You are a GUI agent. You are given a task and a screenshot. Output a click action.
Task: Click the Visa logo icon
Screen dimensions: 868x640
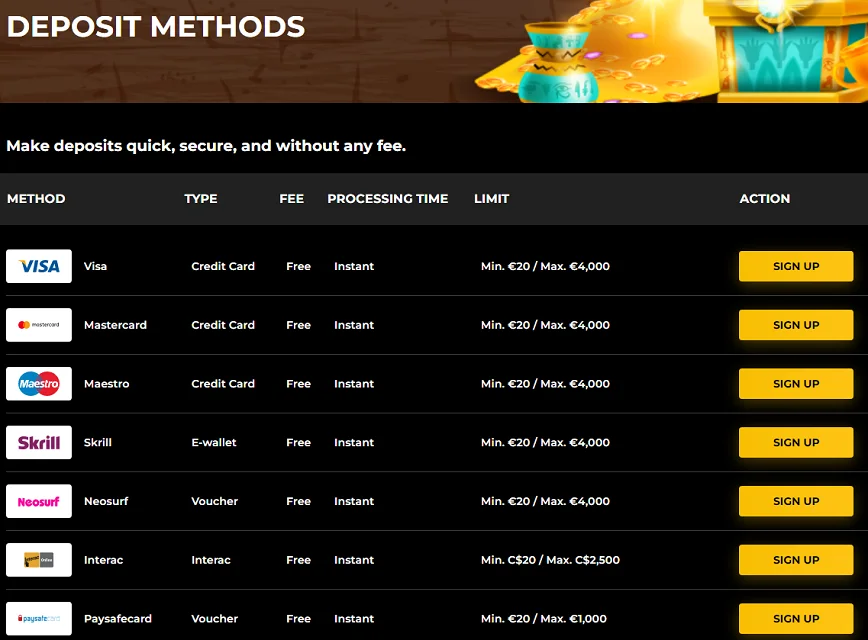[x=39, y=266]
